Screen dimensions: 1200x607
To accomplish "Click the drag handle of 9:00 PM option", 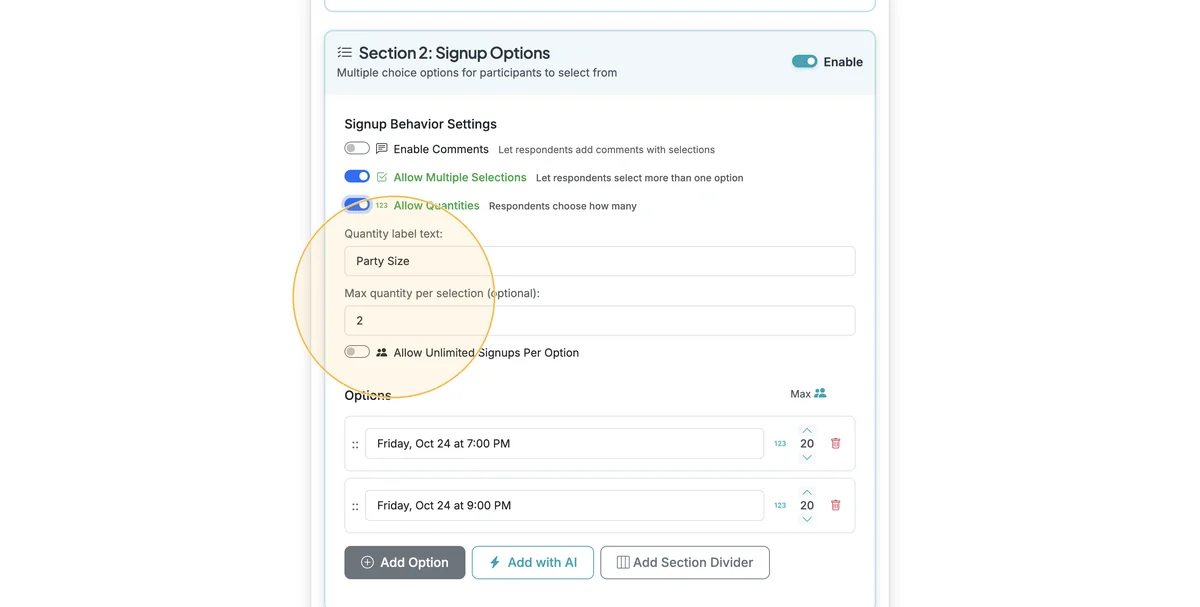I will point(355,506).
